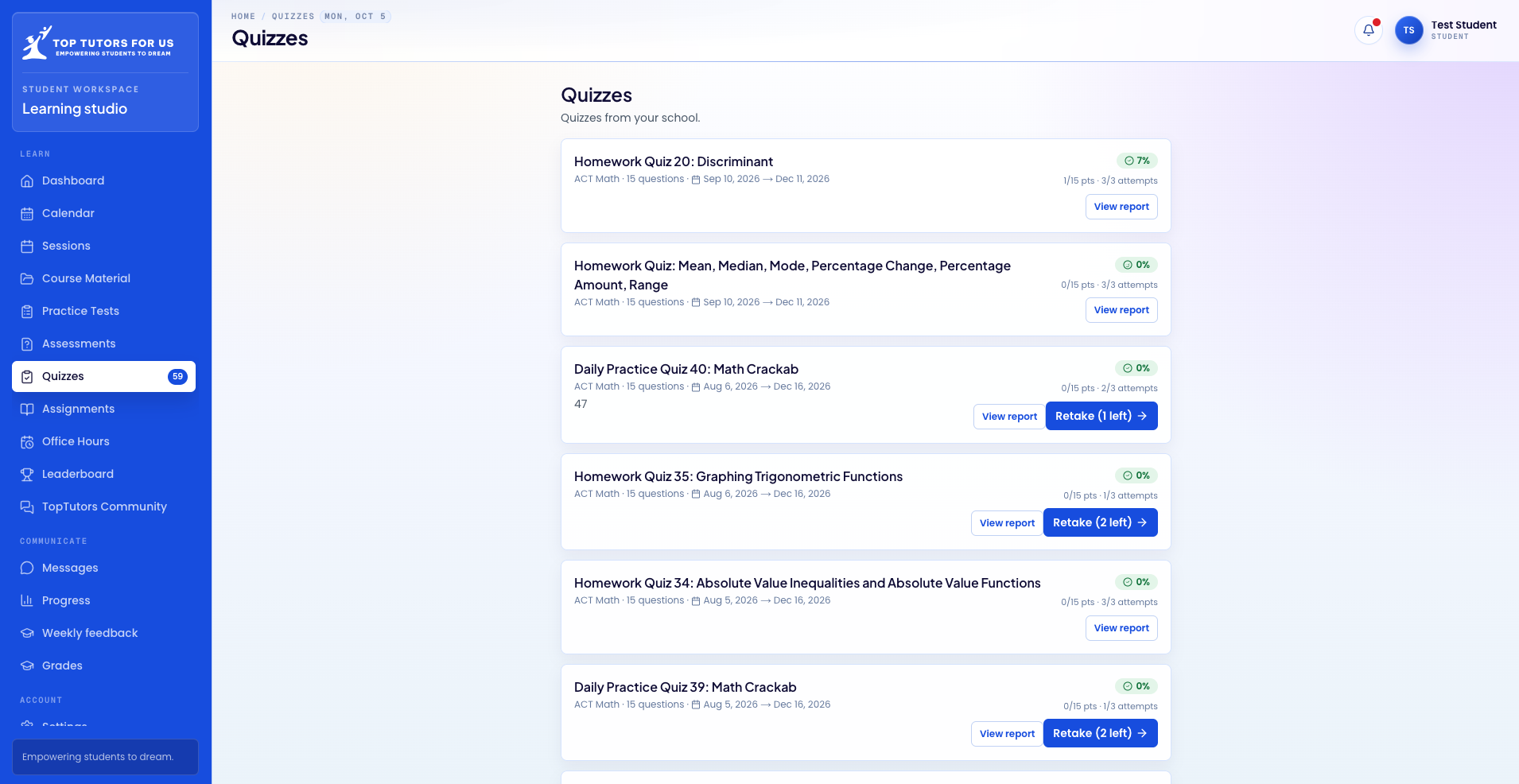Navigate to Messages

tap(103, 568)
